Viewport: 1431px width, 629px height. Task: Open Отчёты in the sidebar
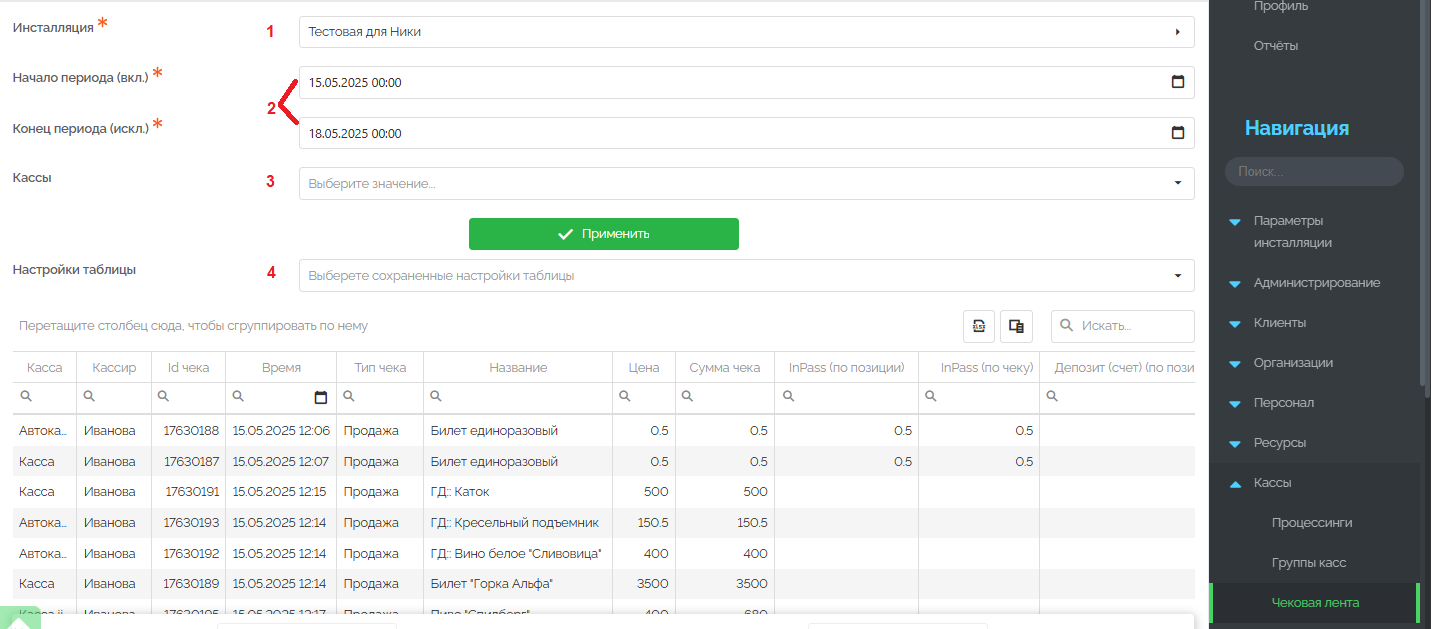click(x=1275, y=45)
